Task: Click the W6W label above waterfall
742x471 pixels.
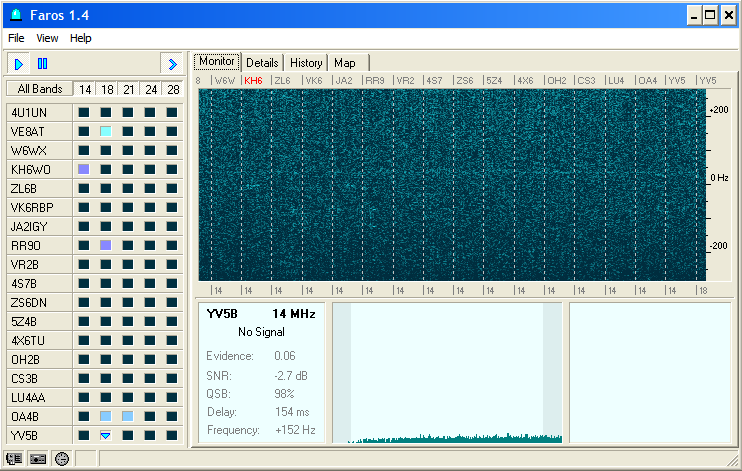Action: (225, 80)
